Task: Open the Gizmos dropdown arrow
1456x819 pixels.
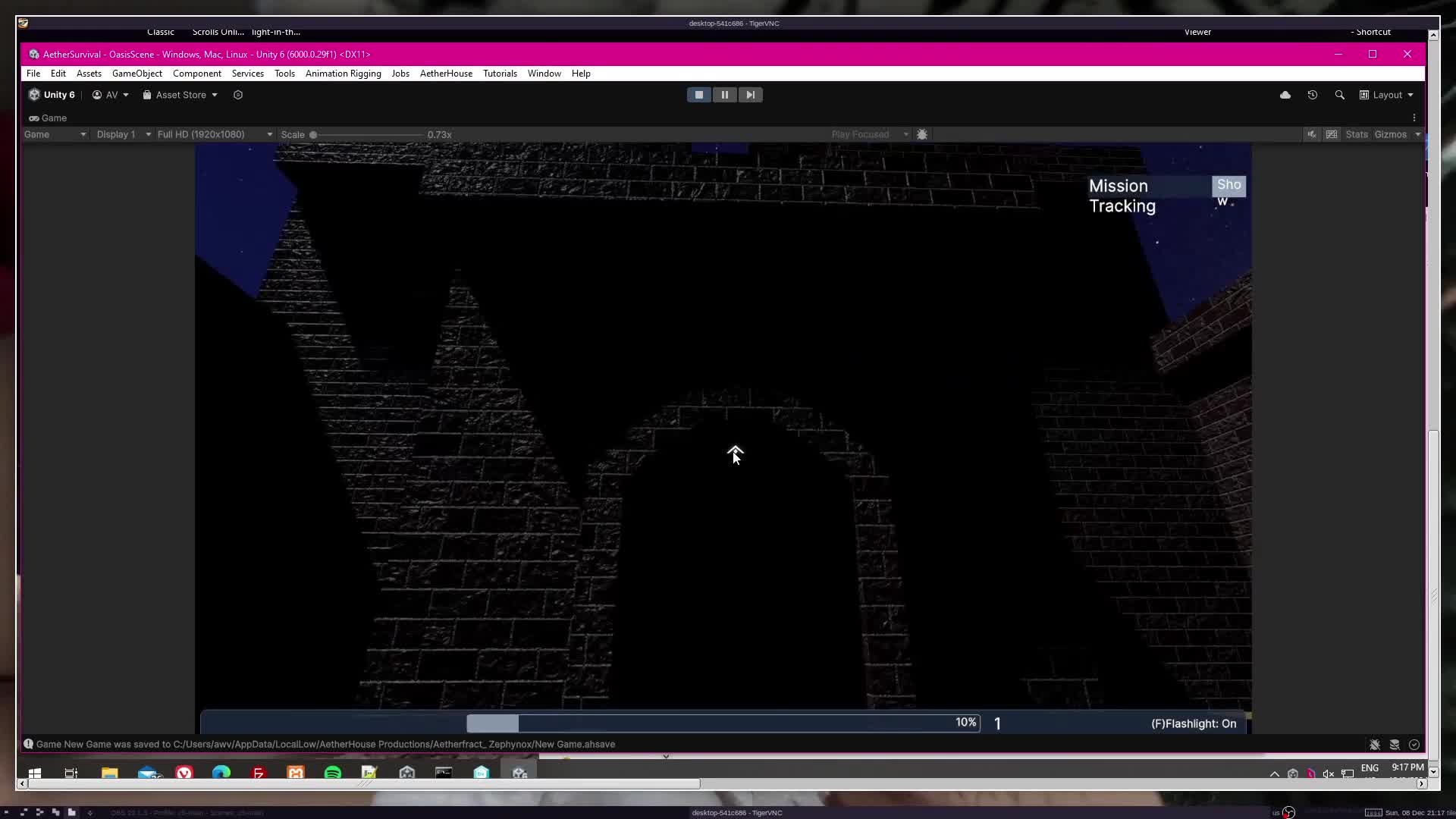Action: [1417, 134]
